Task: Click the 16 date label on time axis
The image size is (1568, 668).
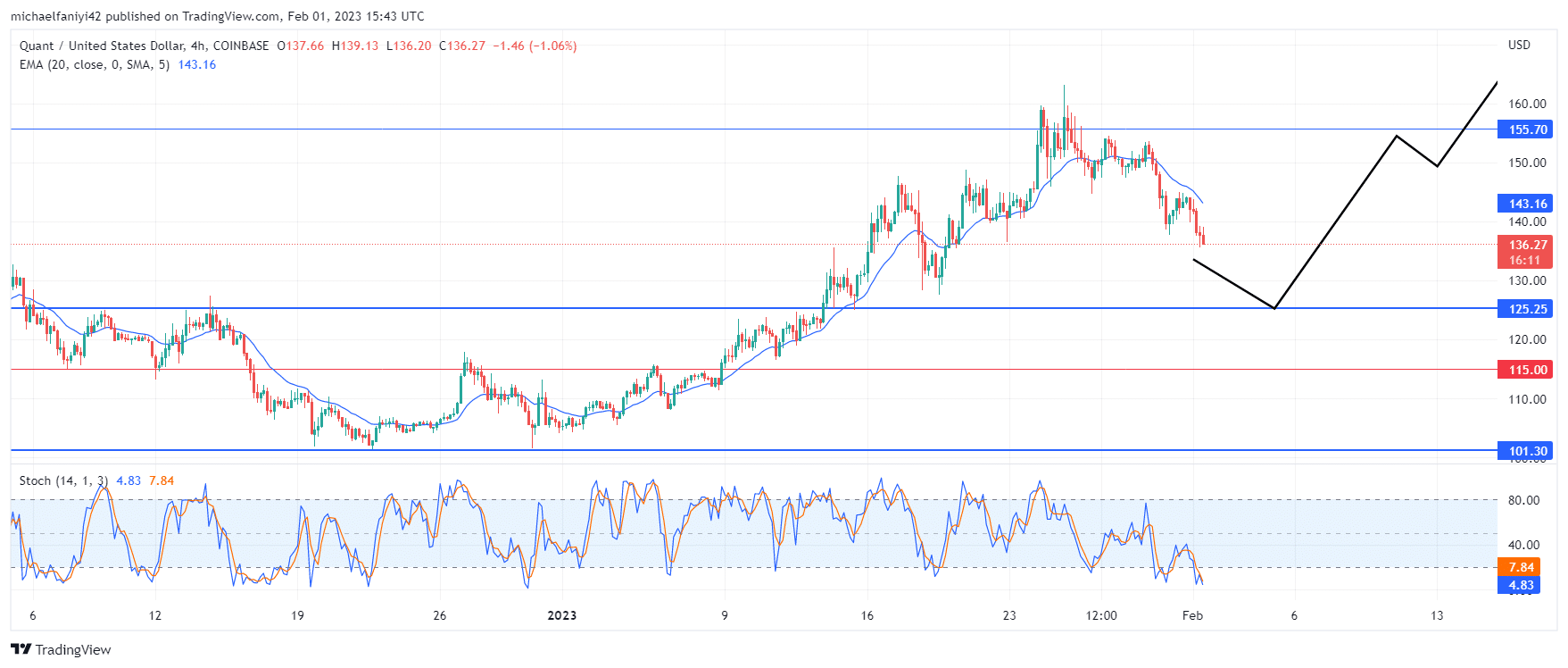Action: 867,615
